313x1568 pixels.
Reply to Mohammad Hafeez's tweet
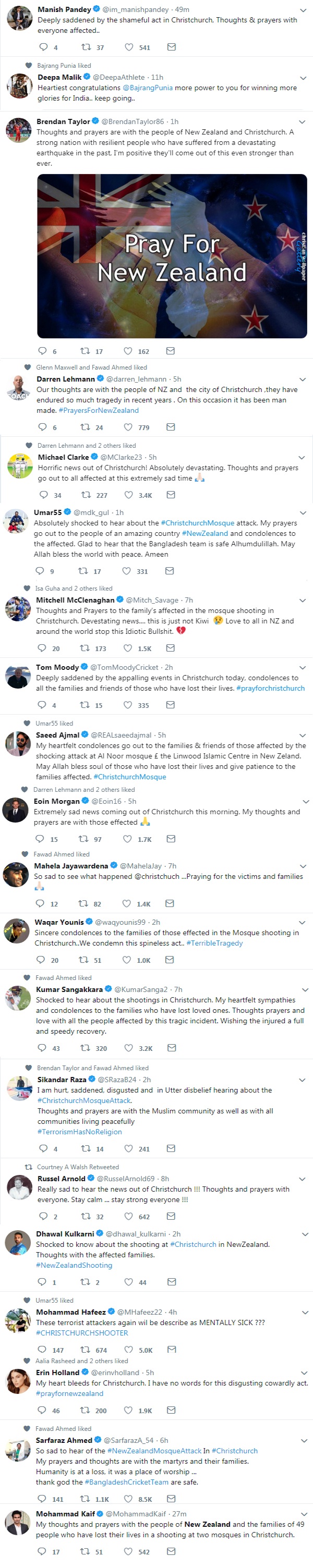pyautogui.click(x=42, y=1349)
